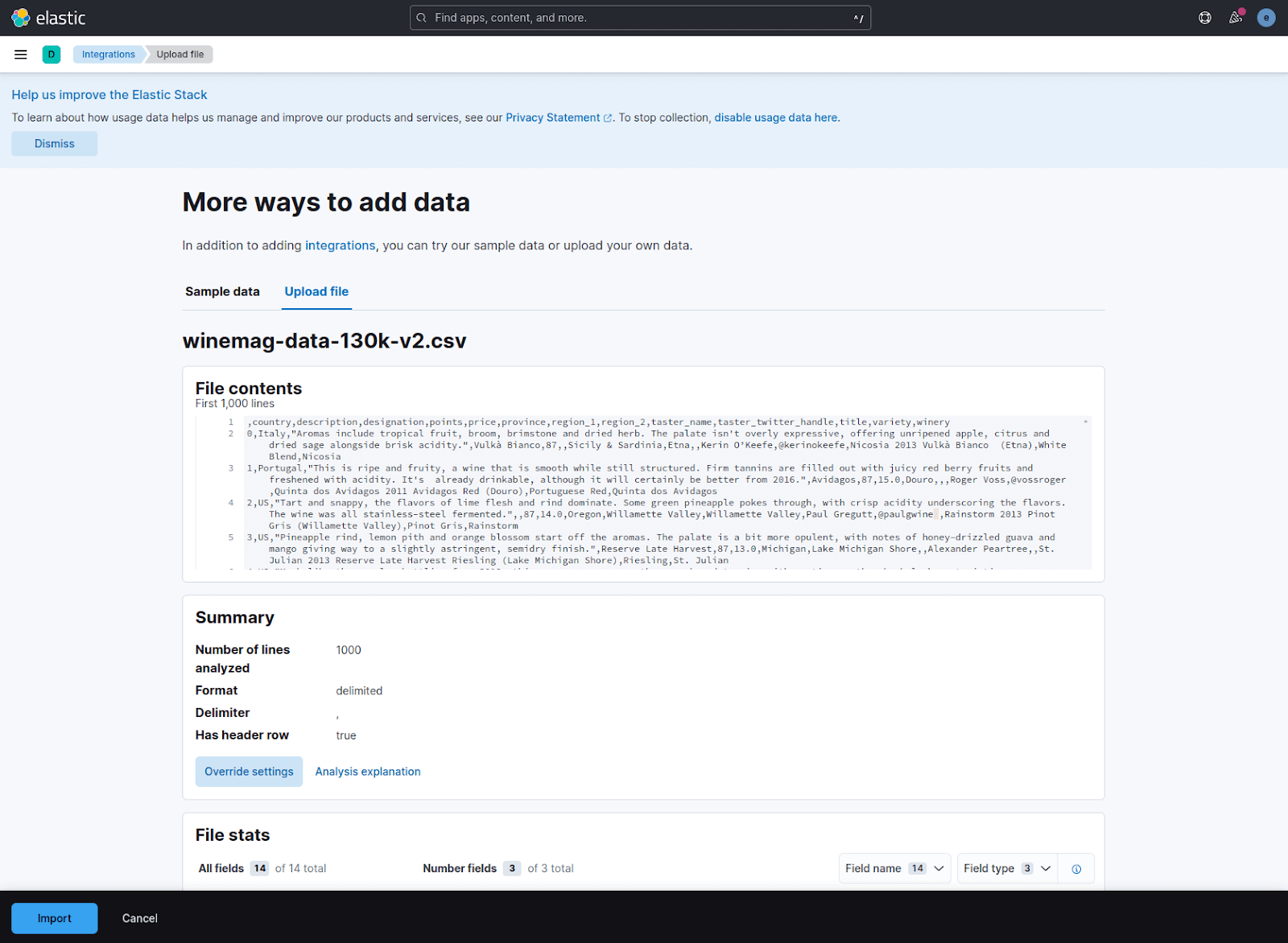Viewport: 1288px width, 943px height.
Task: Open the hamburger navigation menu
Action: [x=21, y=55]
